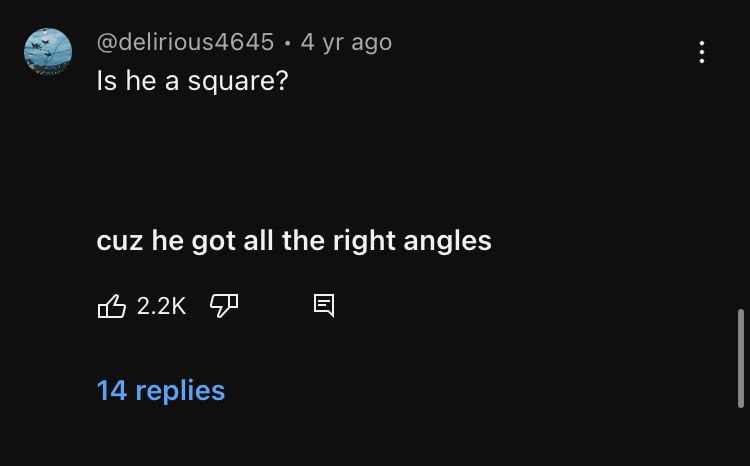Screen dimensions: 750x466
Task: Click the word "Is" starting the comment
Action: click(106, 80)
